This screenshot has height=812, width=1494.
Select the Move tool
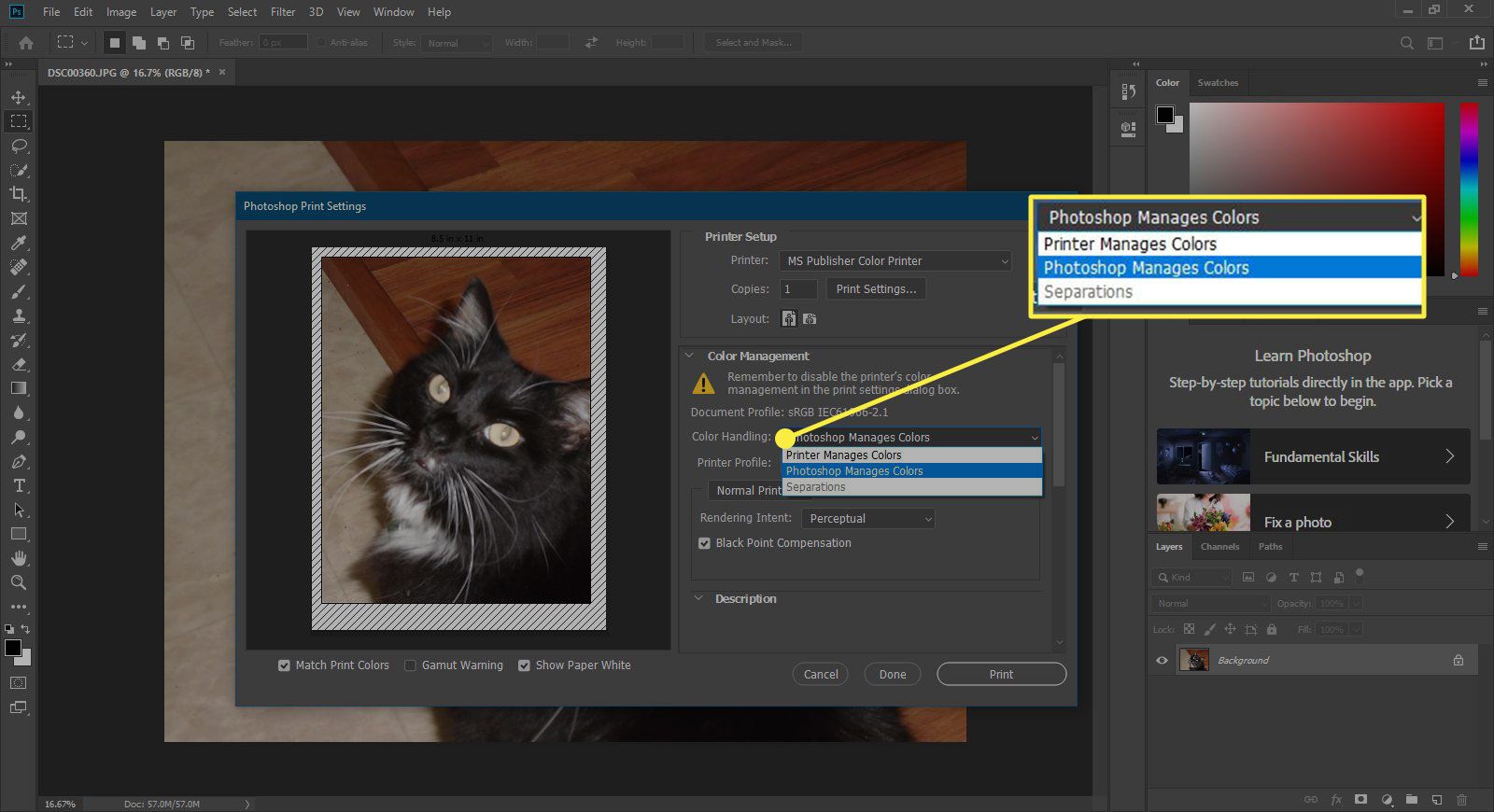tap(19, 97)
